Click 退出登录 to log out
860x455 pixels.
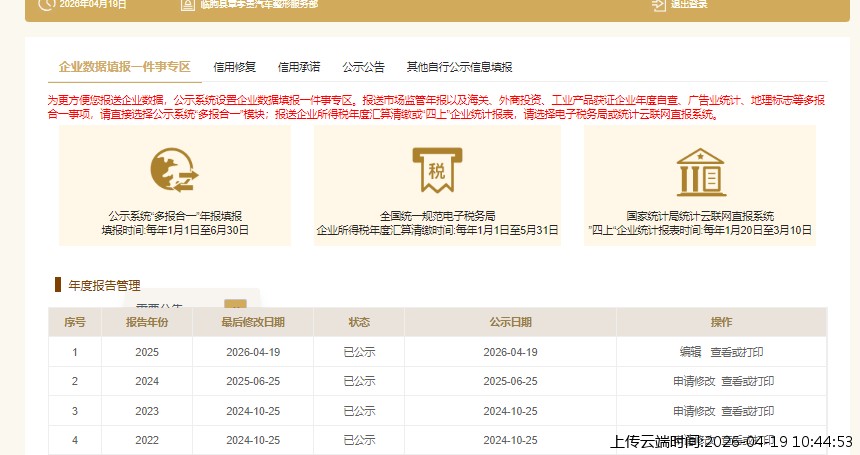(689, 4)
